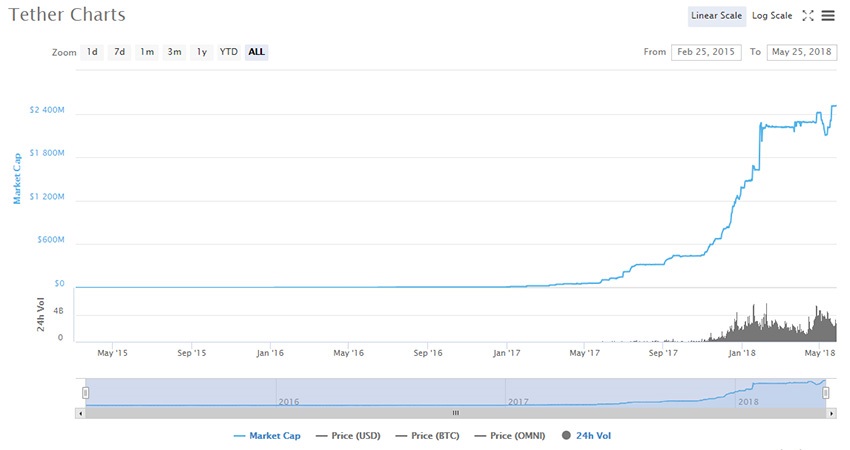Image resolution: width=850 pixels, height=450 pixels.
Task: Click the Tether Charts heading
Action: point(67,15)
